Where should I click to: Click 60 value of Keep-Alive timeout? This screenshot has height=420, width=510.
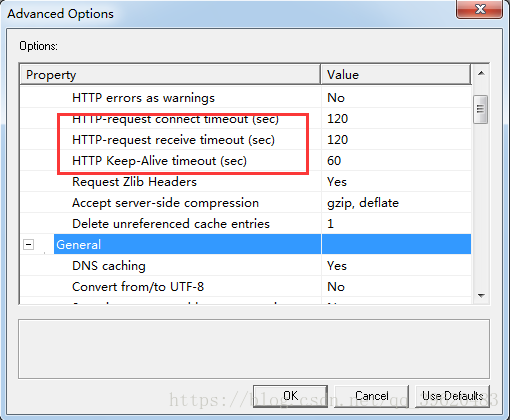(334, 161)
